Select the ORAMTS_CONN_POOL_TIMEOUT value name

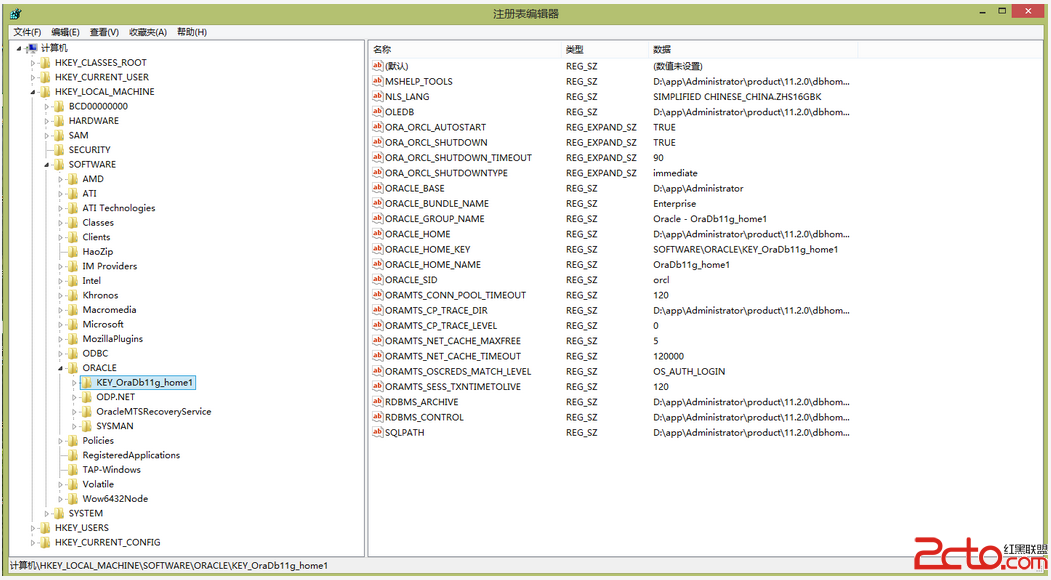456,295
